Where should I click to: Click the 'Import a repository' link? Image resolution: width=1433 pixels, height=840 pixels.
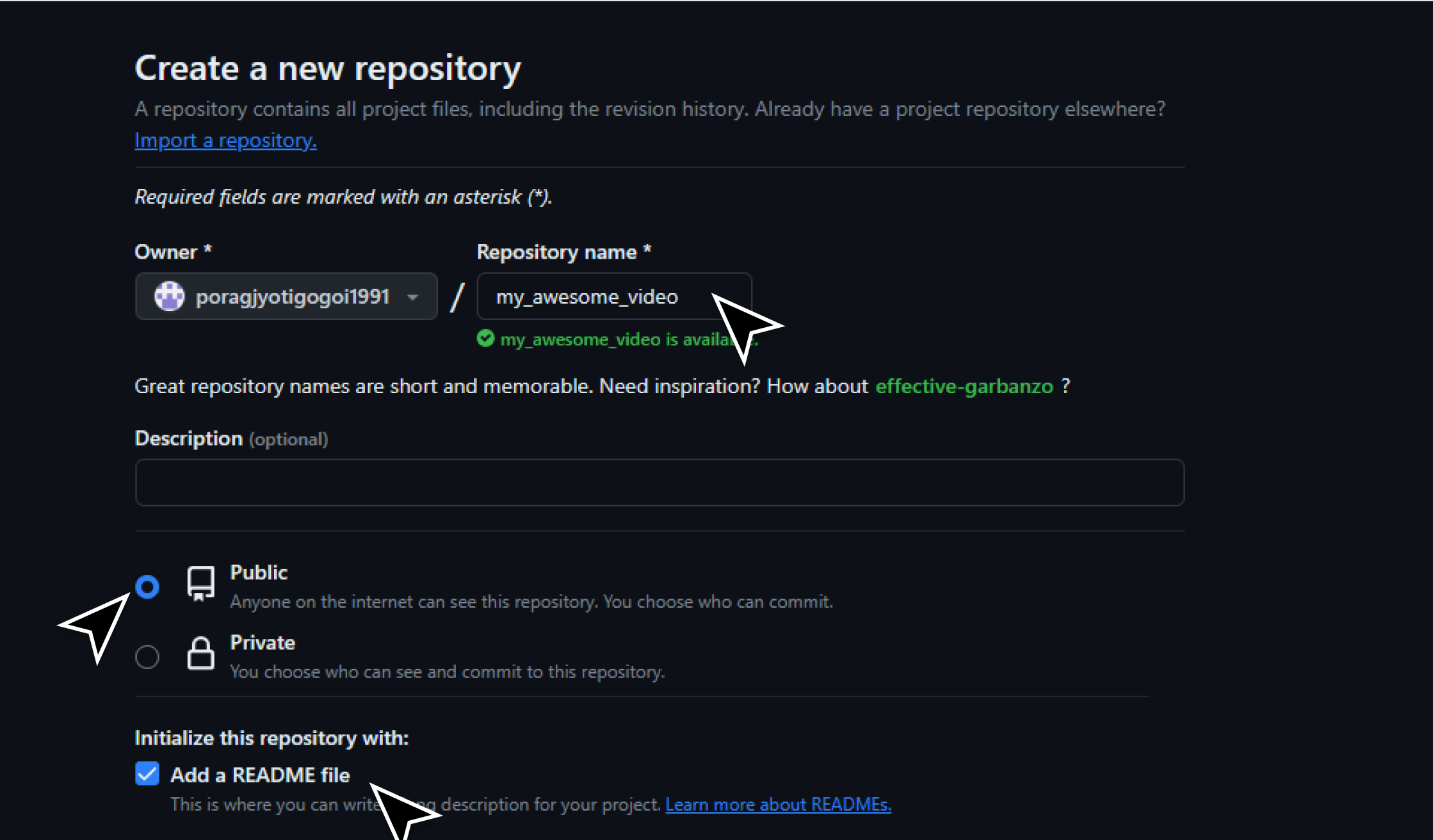(x=225, y=140)
